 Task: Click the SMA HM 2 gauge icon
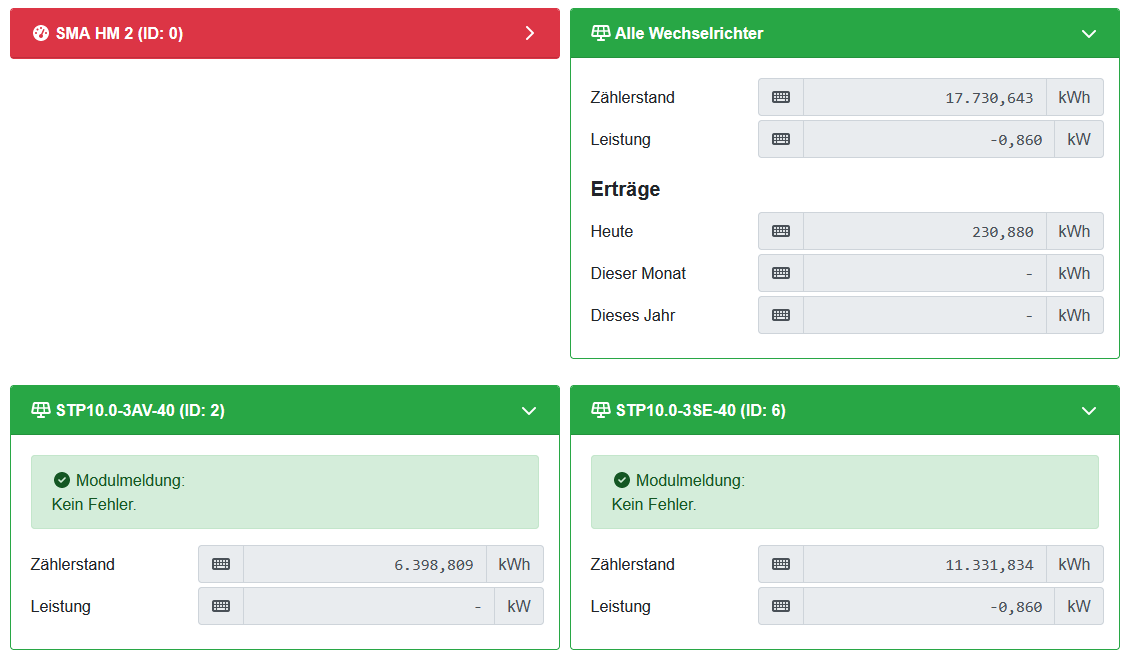click(41, 33)
